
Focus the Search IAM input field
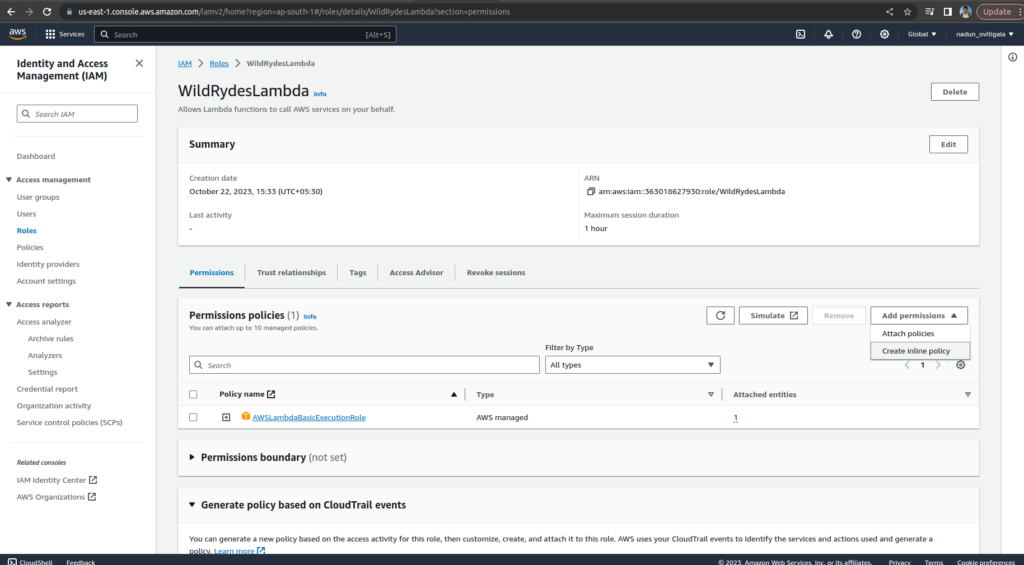[77, 114]
